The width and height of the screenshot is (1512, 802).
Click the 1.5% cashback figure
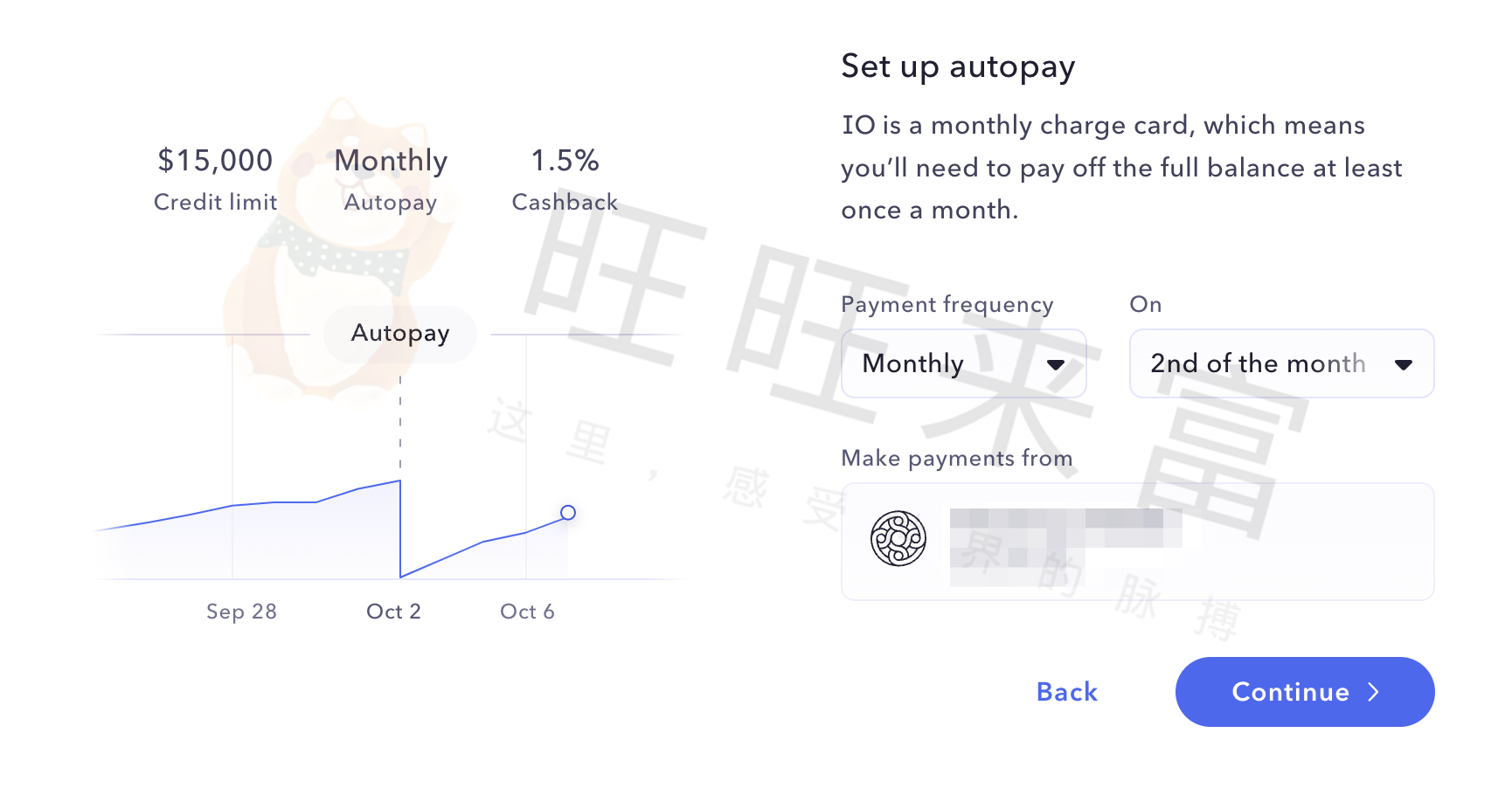(565, 161)
